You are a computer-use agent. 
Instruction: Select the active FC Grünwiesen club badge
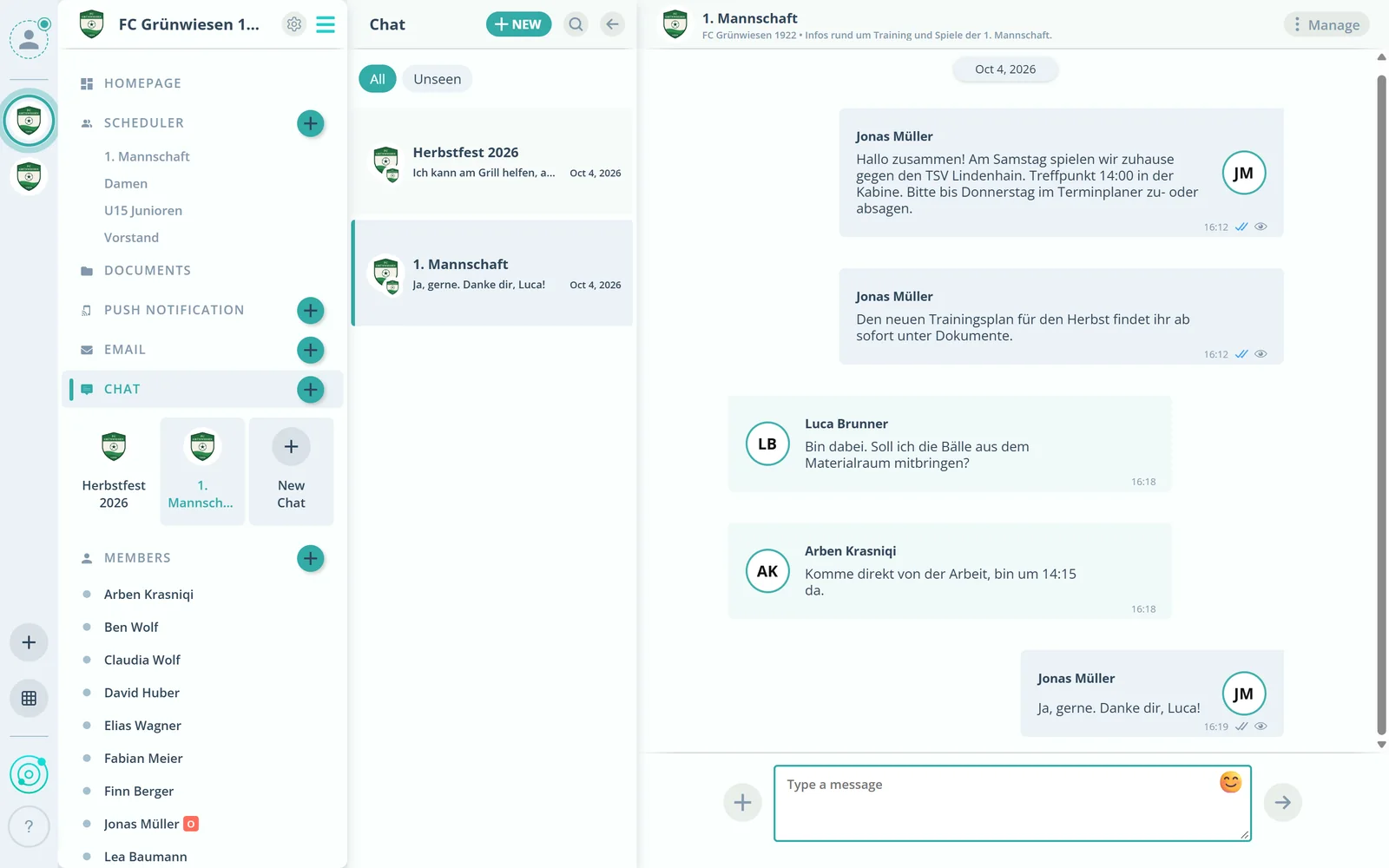click(29, 120)
